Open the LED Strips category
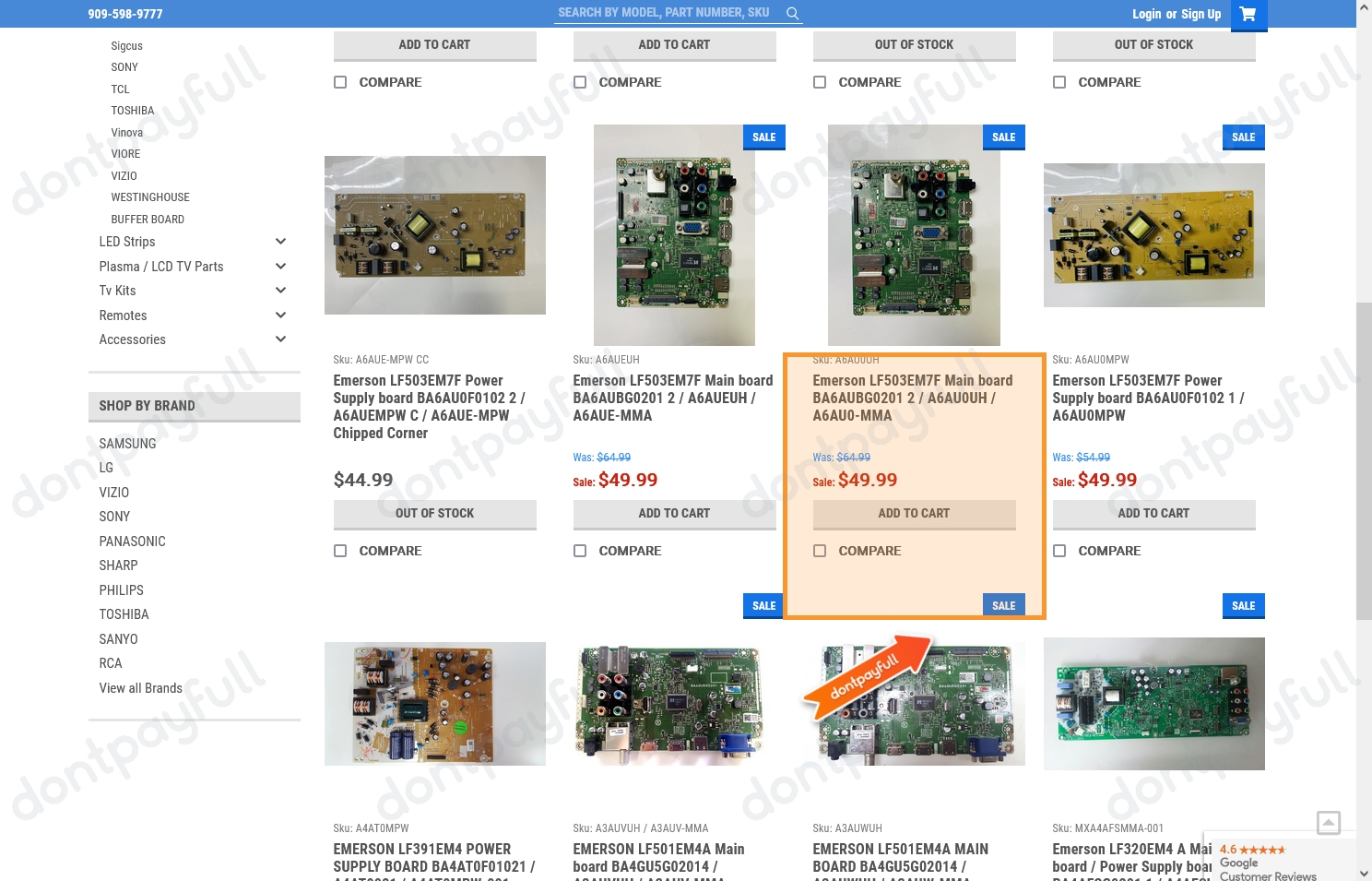 [x=127, y=242]
